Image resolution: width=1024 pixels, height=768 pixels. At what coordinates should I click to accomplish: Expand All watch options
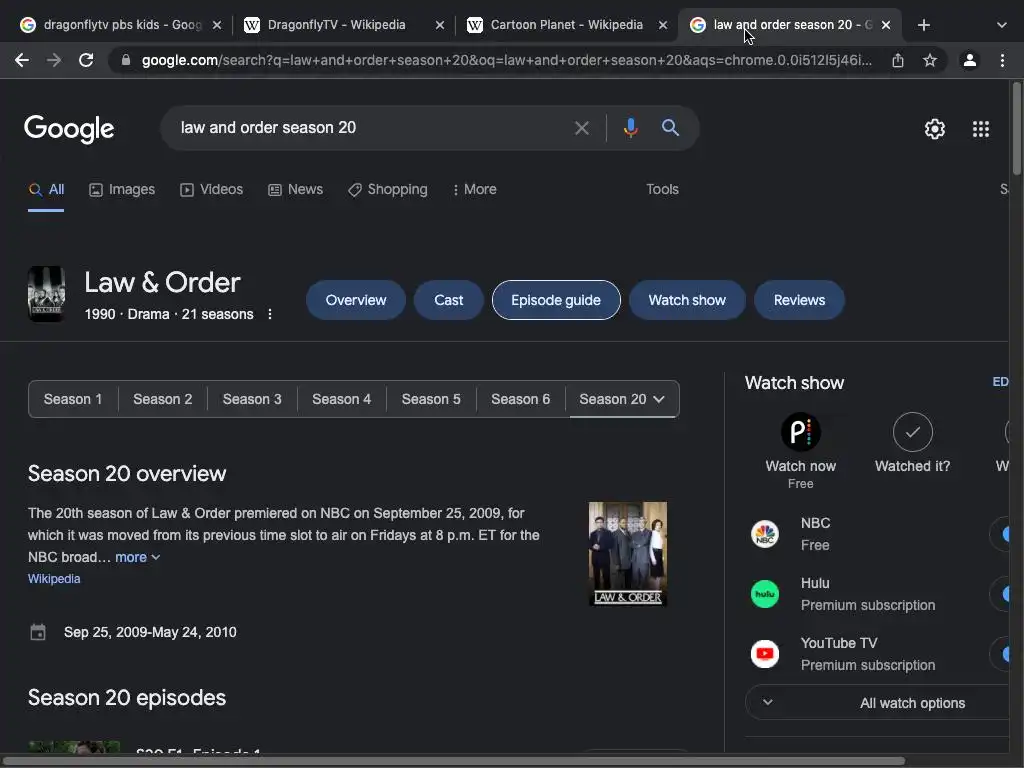pyautogui.click(x=877, y=703)
